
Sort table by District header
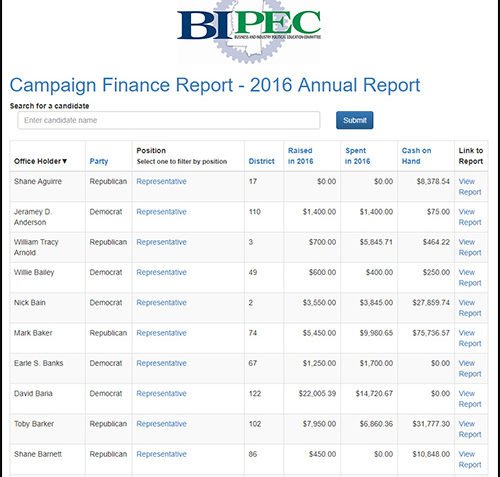click(262, 161)
